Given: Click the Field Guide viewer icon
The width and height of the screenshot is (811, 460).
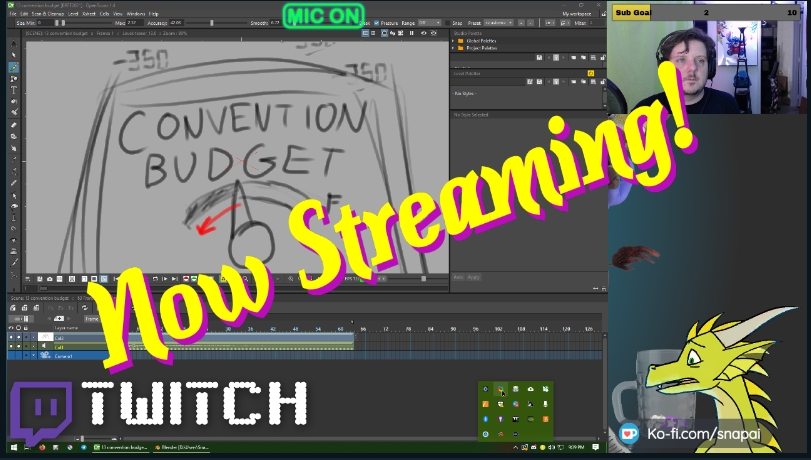Looking at the screenshot, I should (x=373, y=33).
